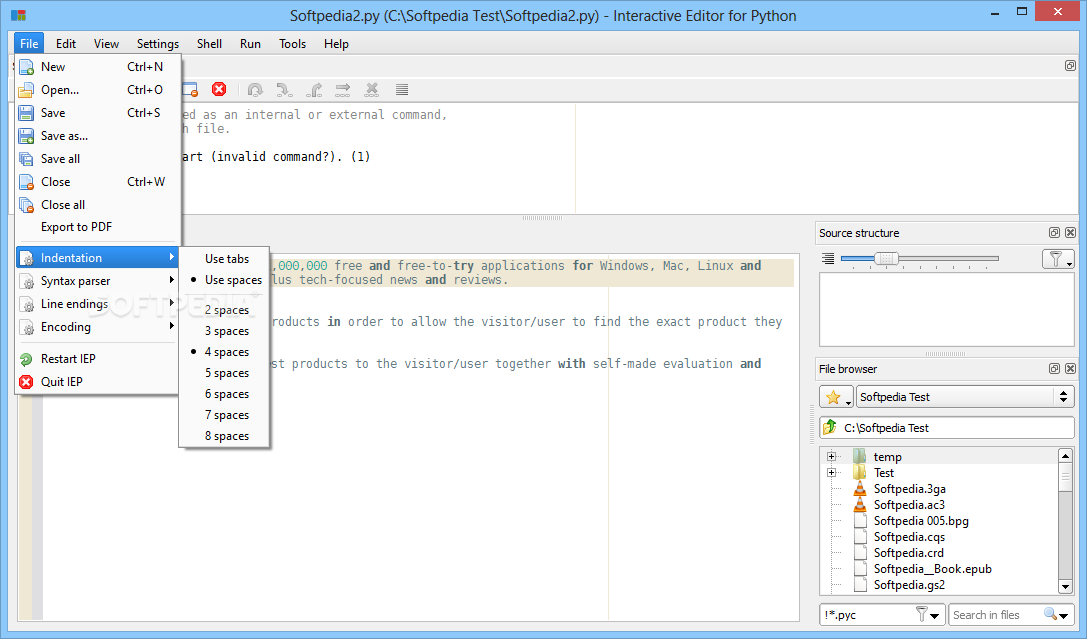The width and height of the screenshot is (1087, 639).
Task: Open the Indentation submenu entry
Action: [97, 258]
